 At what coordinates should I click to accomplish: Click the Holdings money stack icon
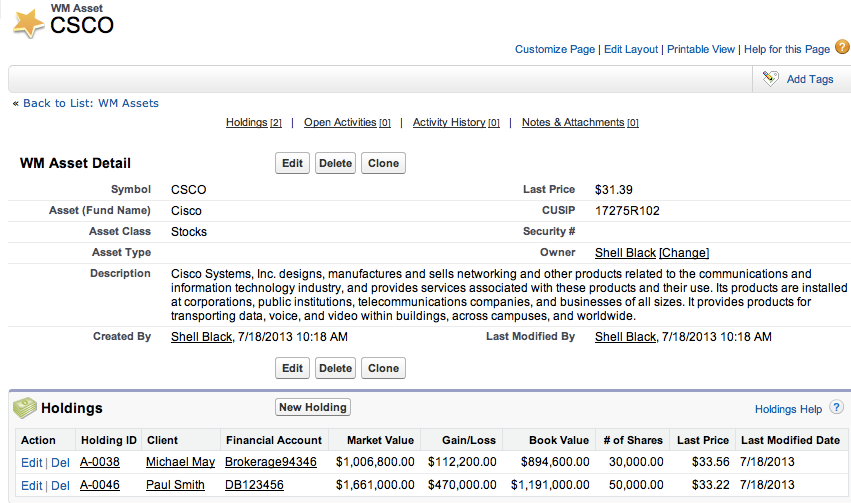click(x=24, y=408)
